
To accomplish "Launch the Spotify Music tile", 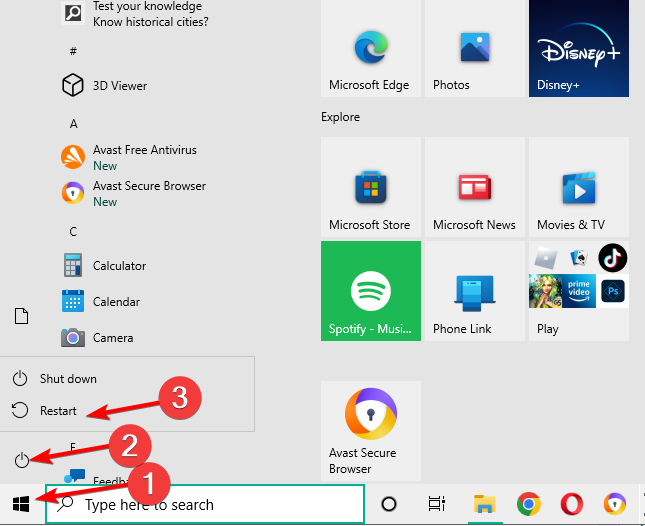I will (371, 291).
